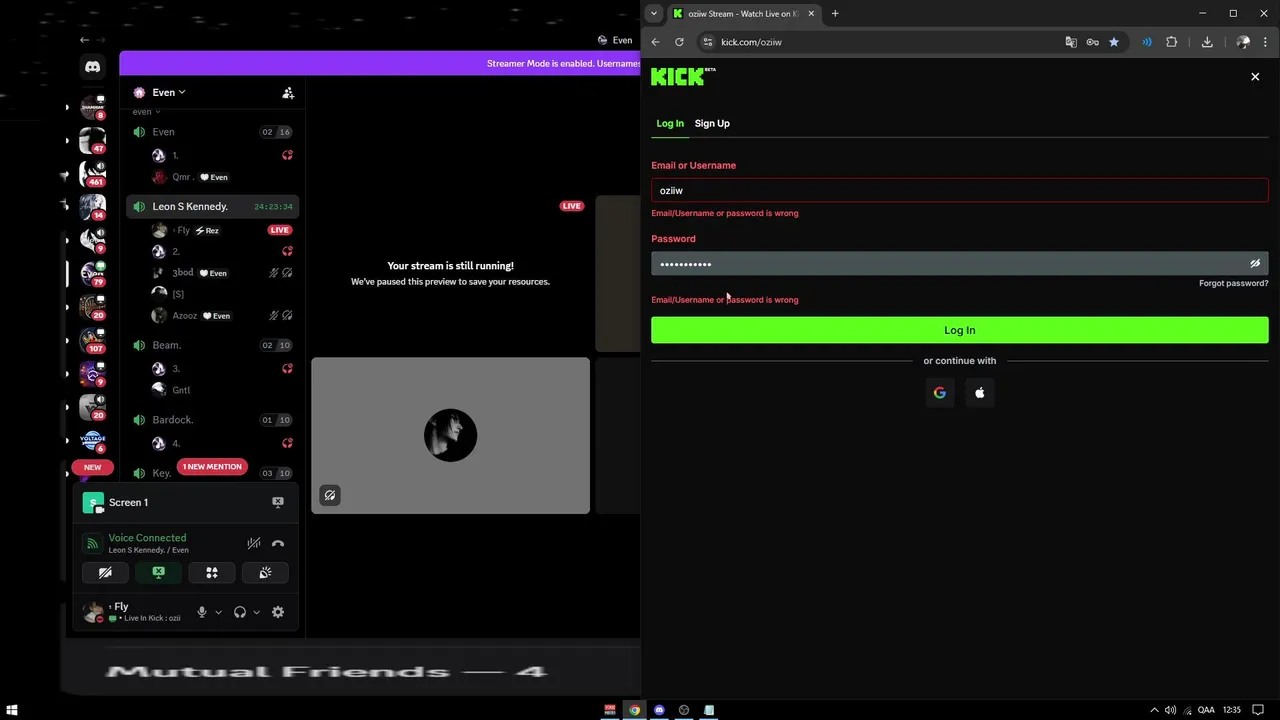The height and width of the screenshot is (720, 1280).
Task: Open translate page icon in Chrome
Action: pos(1071,42)
